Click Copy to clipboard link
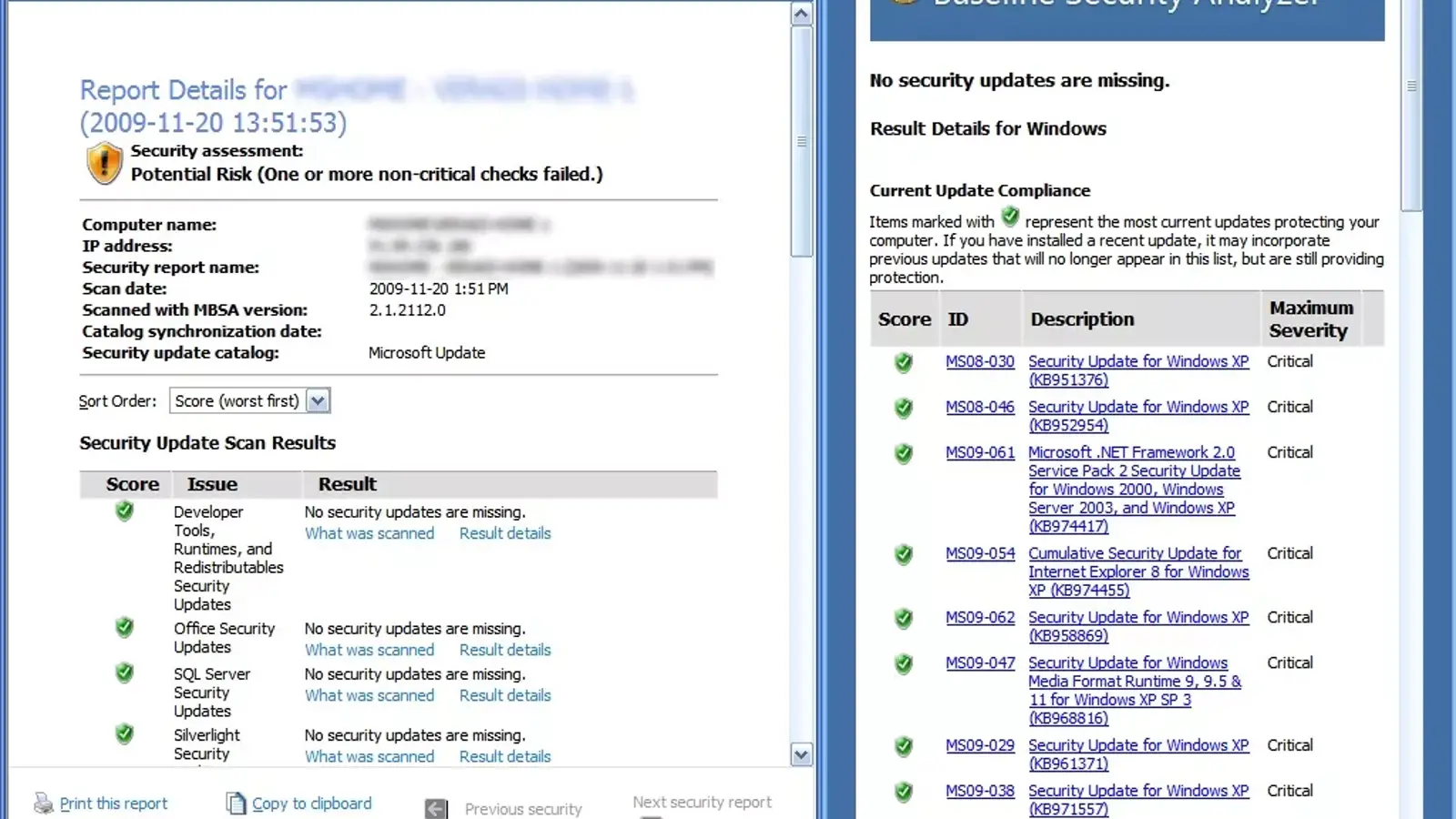1456x819 pixels. 311,804
